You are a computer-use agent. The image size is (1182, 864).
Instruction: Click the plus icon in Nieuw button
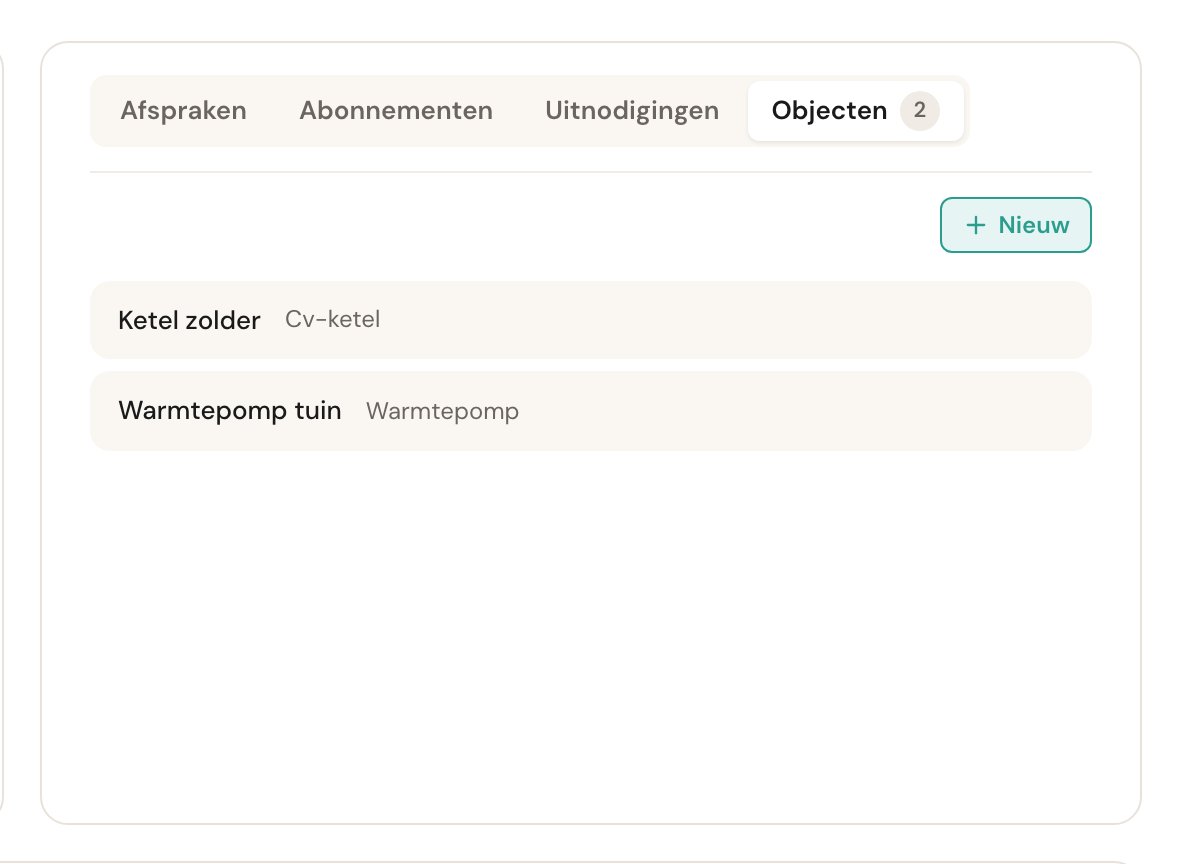(x=975, y=225)
